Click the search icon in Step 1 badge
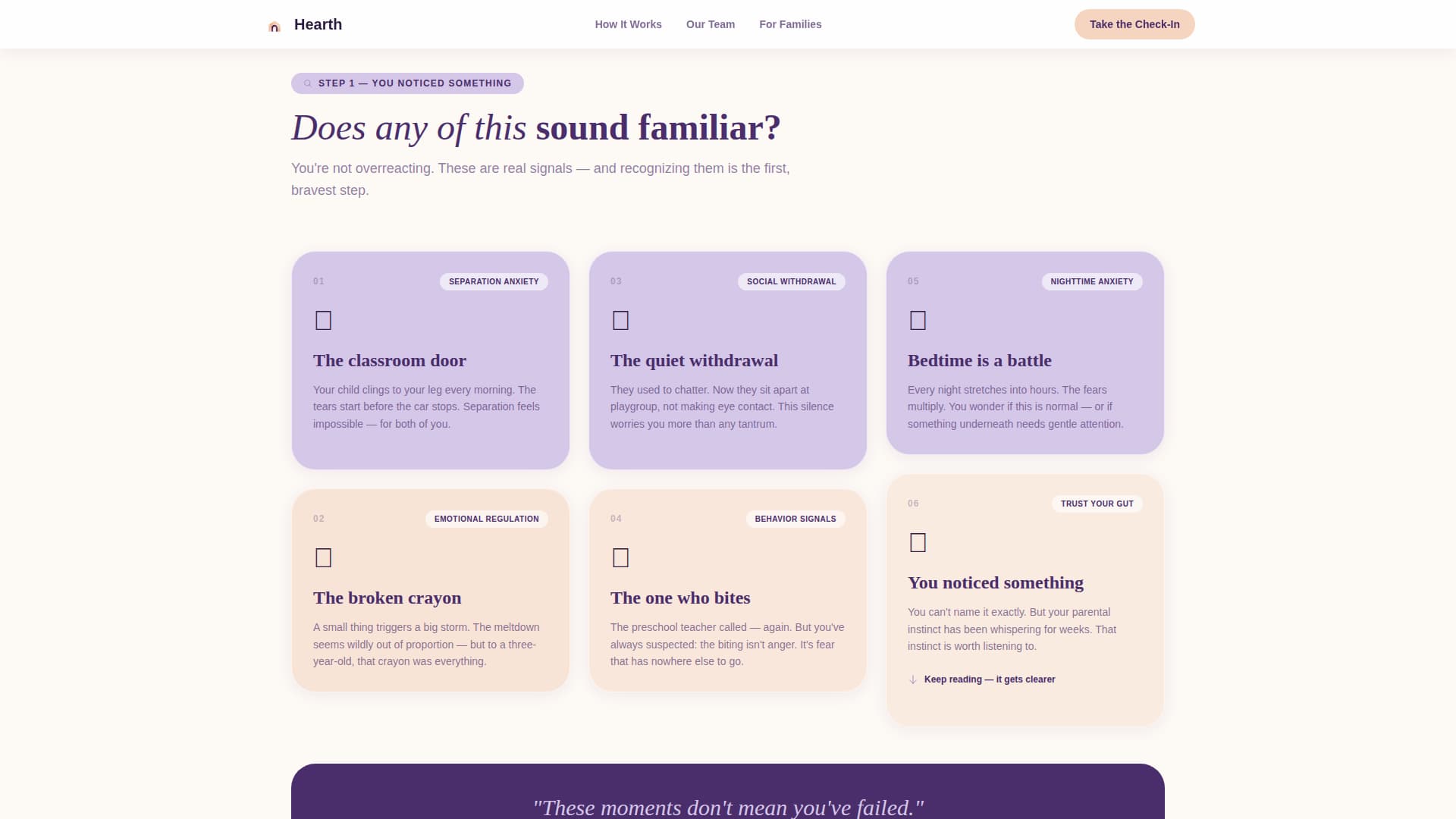This screenshot has height=819, width=1456. [308, 83]
